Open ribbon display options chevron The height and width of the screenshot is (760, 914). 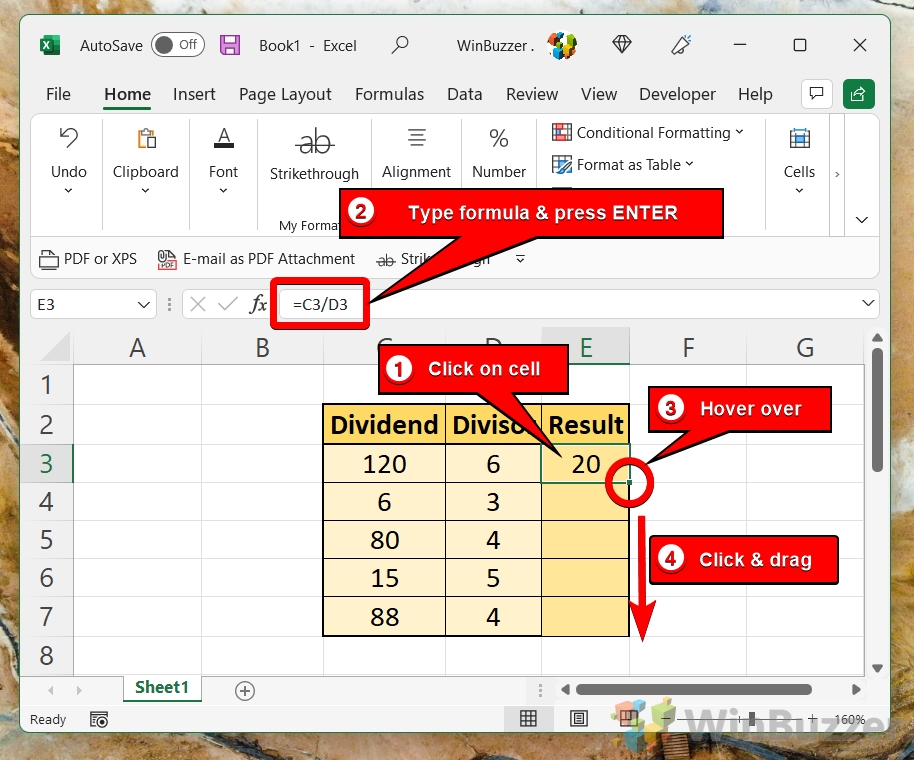[x=862, y=220]
